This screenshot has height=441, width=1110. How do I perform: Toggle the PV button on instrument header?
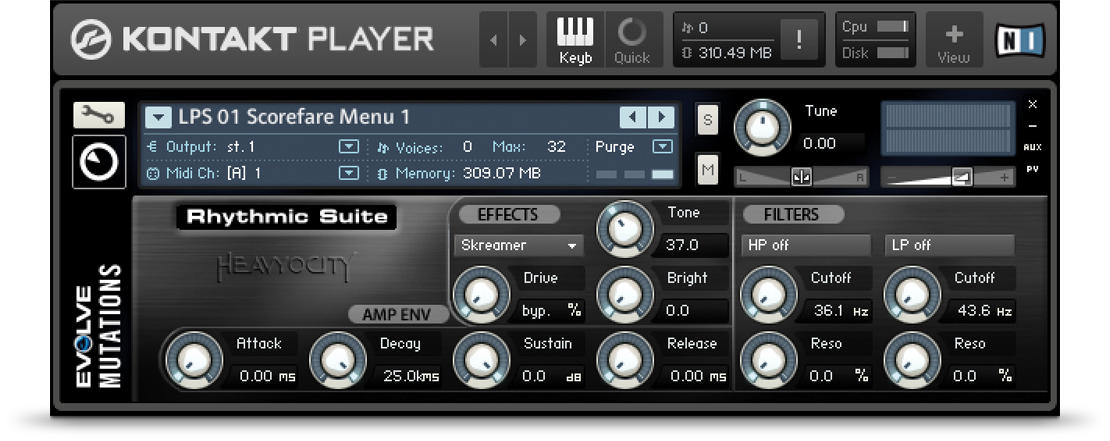click(1032, 169)
